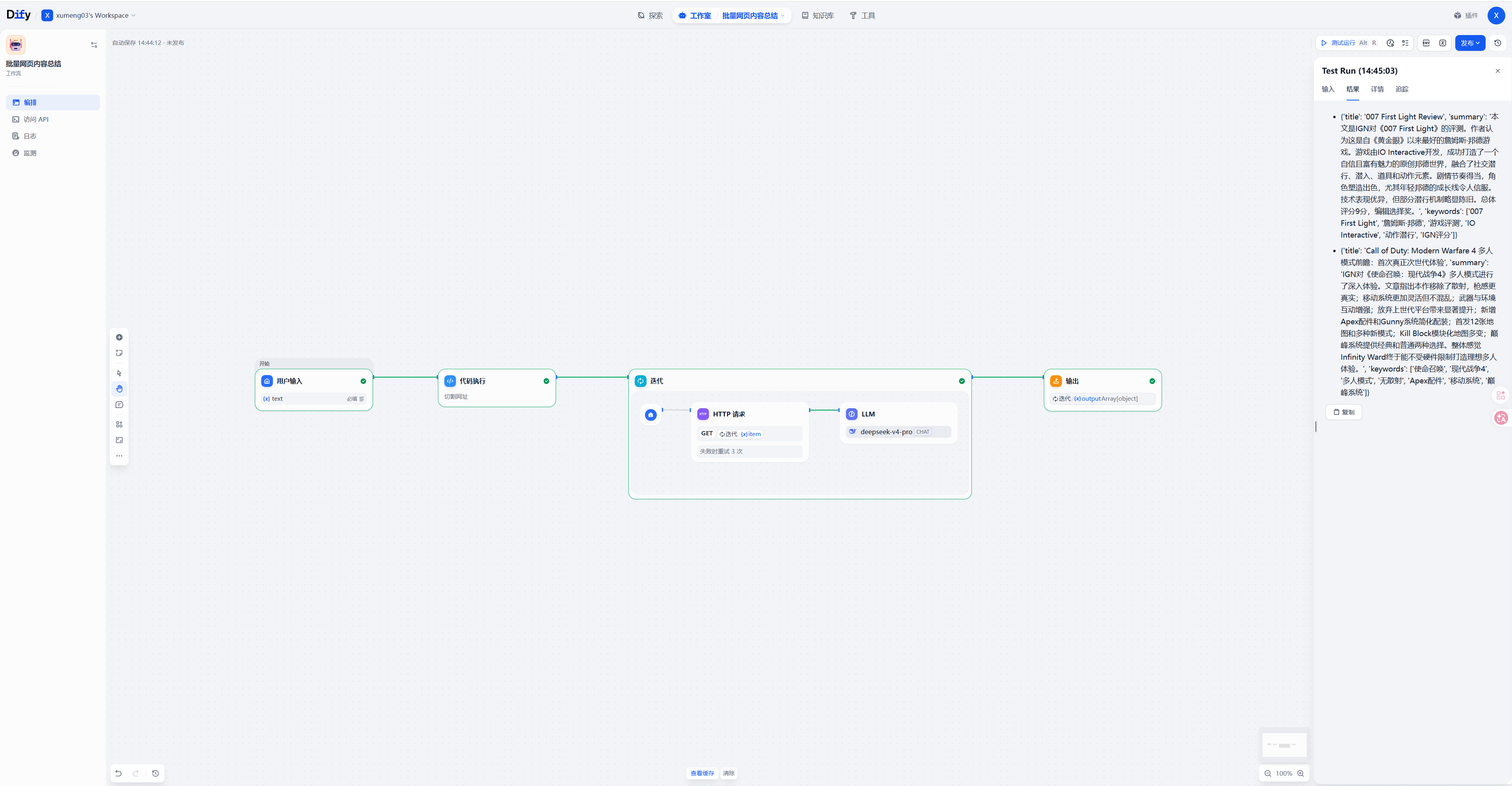Click the 切割网址 description text
Viewport: 1512px width, 786px height.
pos(456,397)
